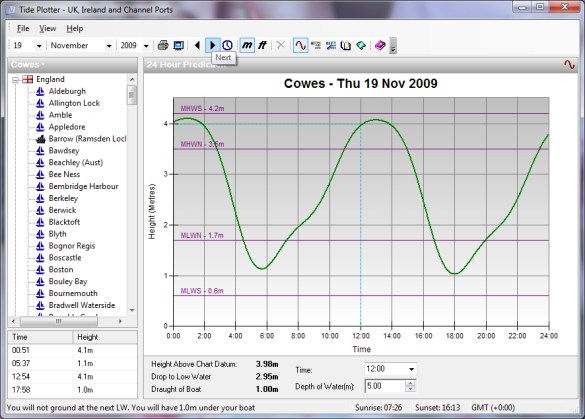This screenshot has width=585, height=419.
Task: Select Aldeburgh port
Action: click(67, 91)
